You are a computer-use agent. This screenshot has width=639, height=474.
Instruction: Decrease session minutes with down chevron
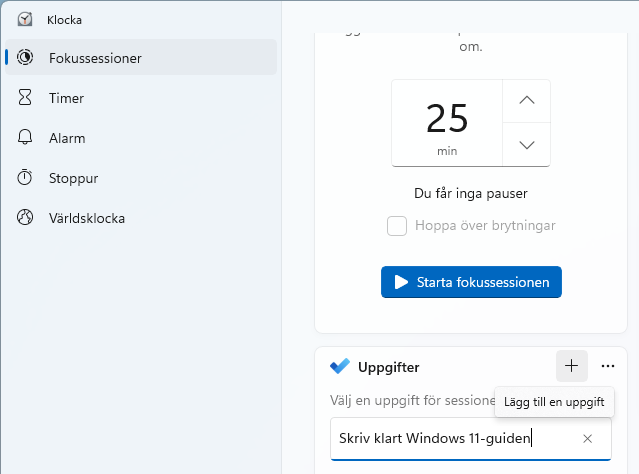[x=527, y=145]
